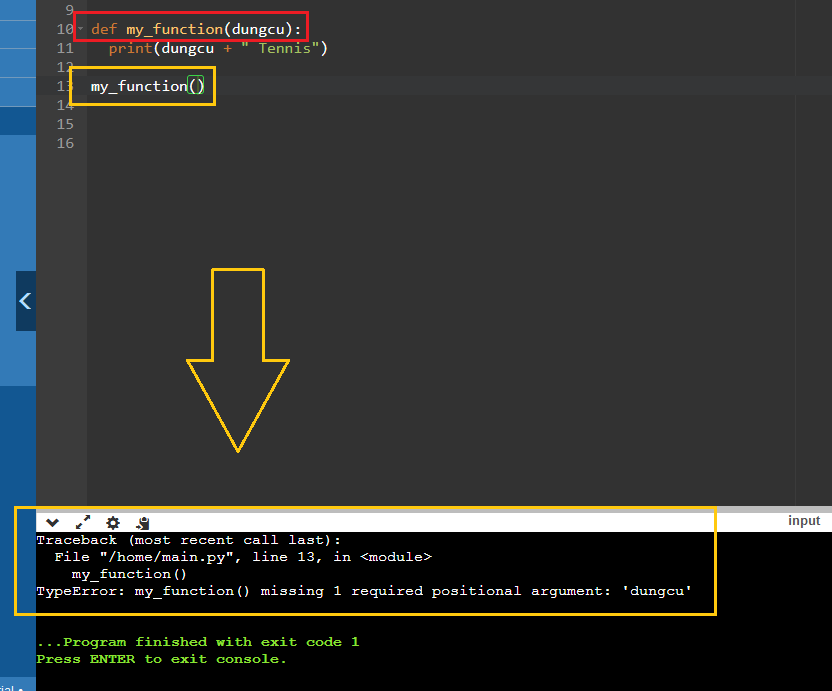
Task: Click the "def my_function(dungcu):" code line
Action: pyautogui.click(x=196, y=29)
